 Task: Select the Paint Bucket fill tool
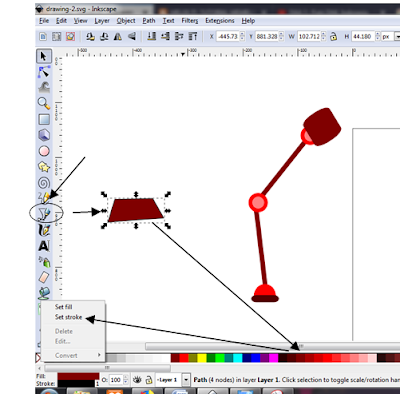point(44,293)
